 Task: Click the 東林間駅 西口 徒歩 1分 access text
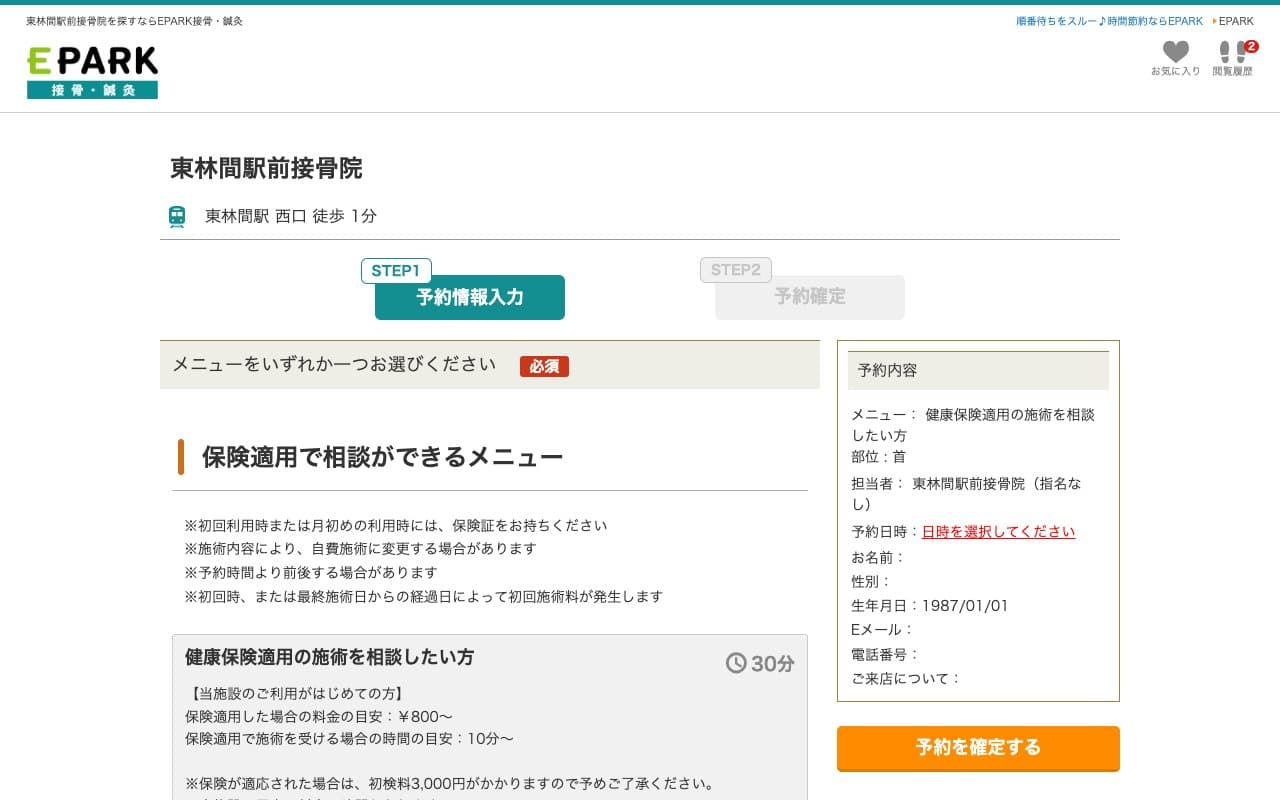290,216
